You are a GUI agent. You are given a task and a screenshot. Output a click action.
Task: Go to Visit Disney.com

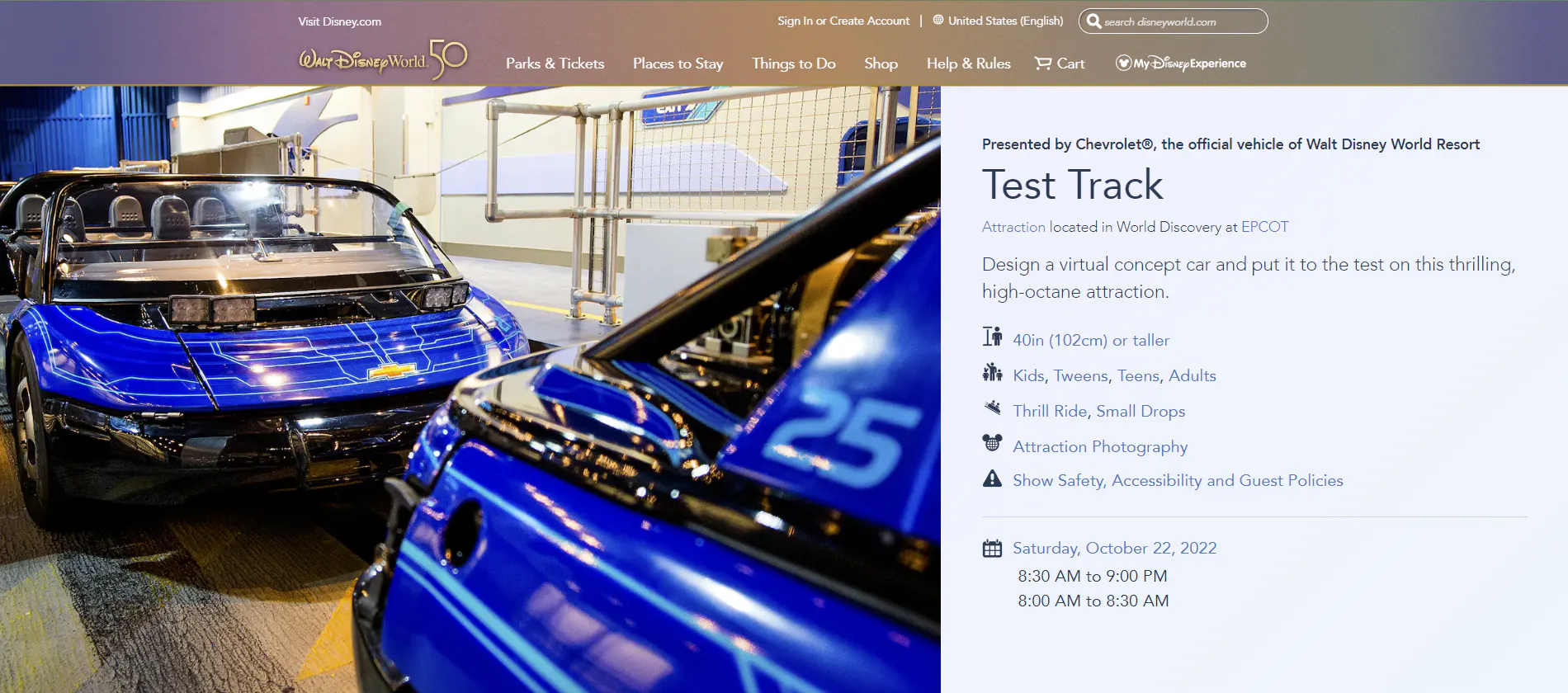pos(339,21)
